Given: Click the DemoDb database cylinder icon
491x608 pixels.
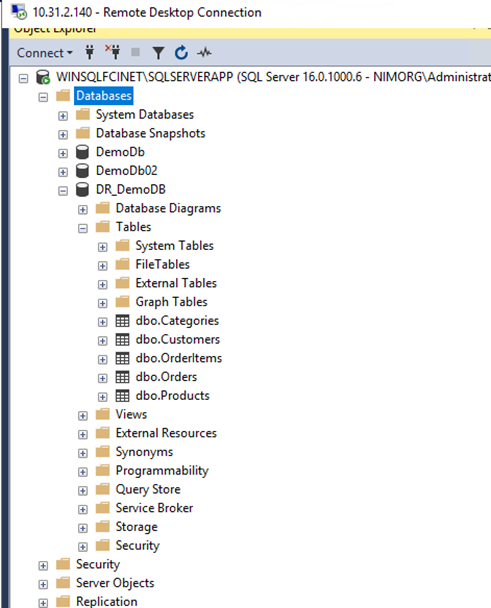Looking at the screenshot, I should tap(82, 152).
